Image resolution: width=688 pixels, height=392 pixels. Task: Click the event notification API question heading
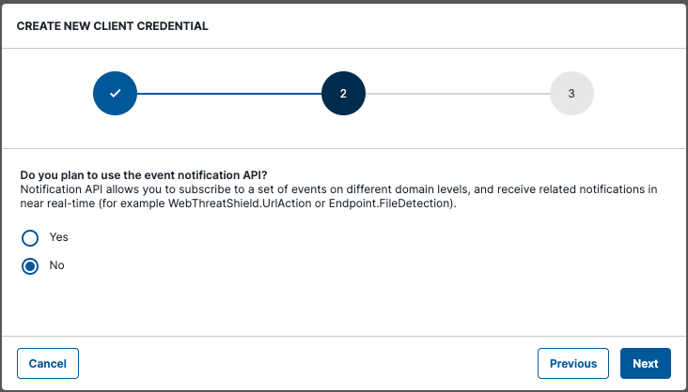(x=144, y=175)
